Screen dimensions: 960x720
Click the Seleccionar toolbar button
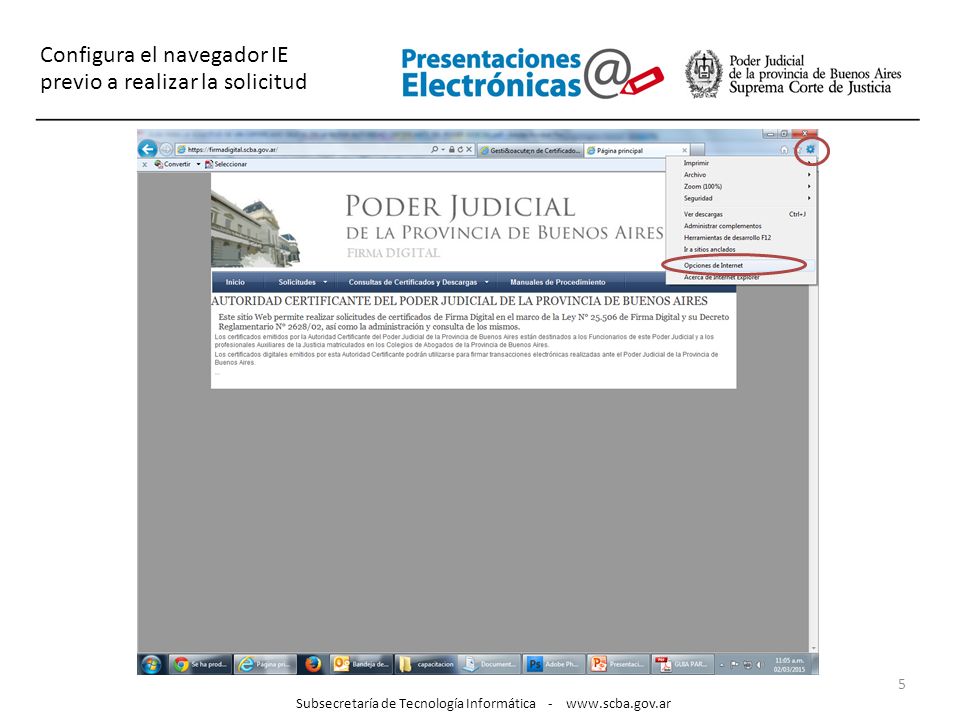(226, 164)
